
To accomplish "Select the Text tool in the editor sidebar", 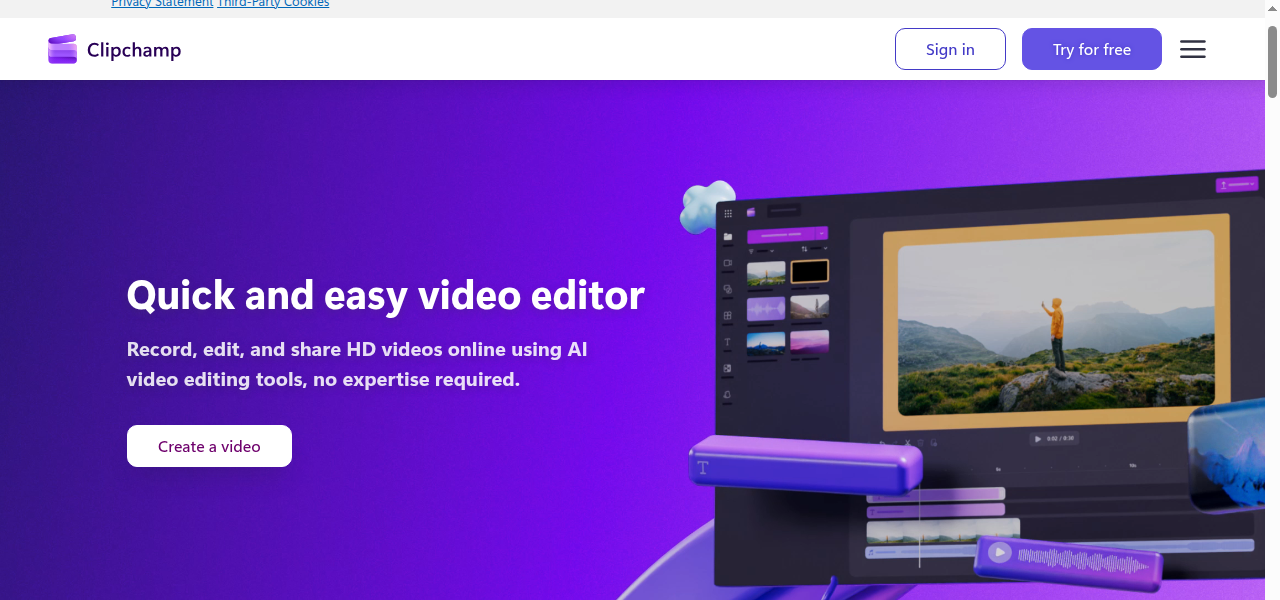I will pyautogui.click(x=727, y=341).
